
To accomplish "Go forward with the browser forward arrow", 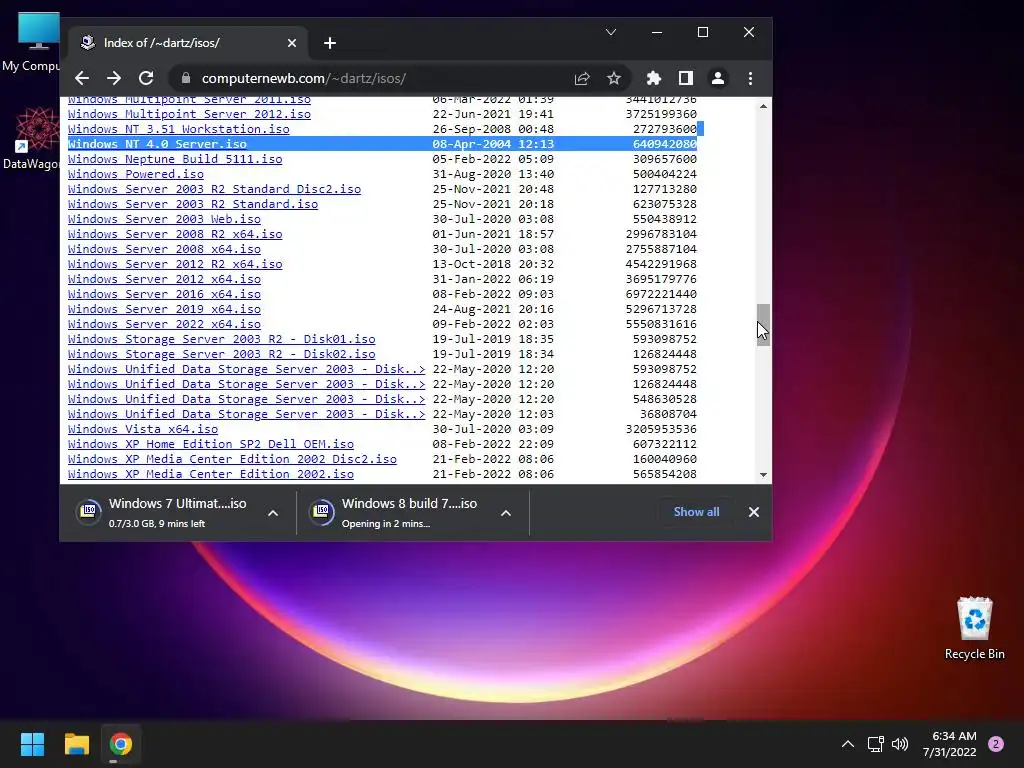I will (114, 78).
